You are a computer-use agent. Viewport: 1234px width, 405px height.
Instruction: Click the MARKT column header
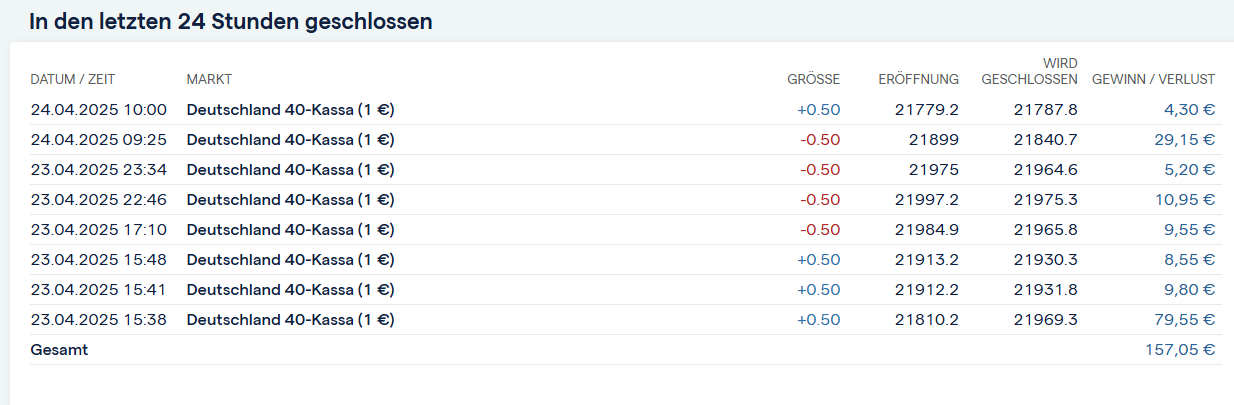pyautogui.click(x=209, y=79)
